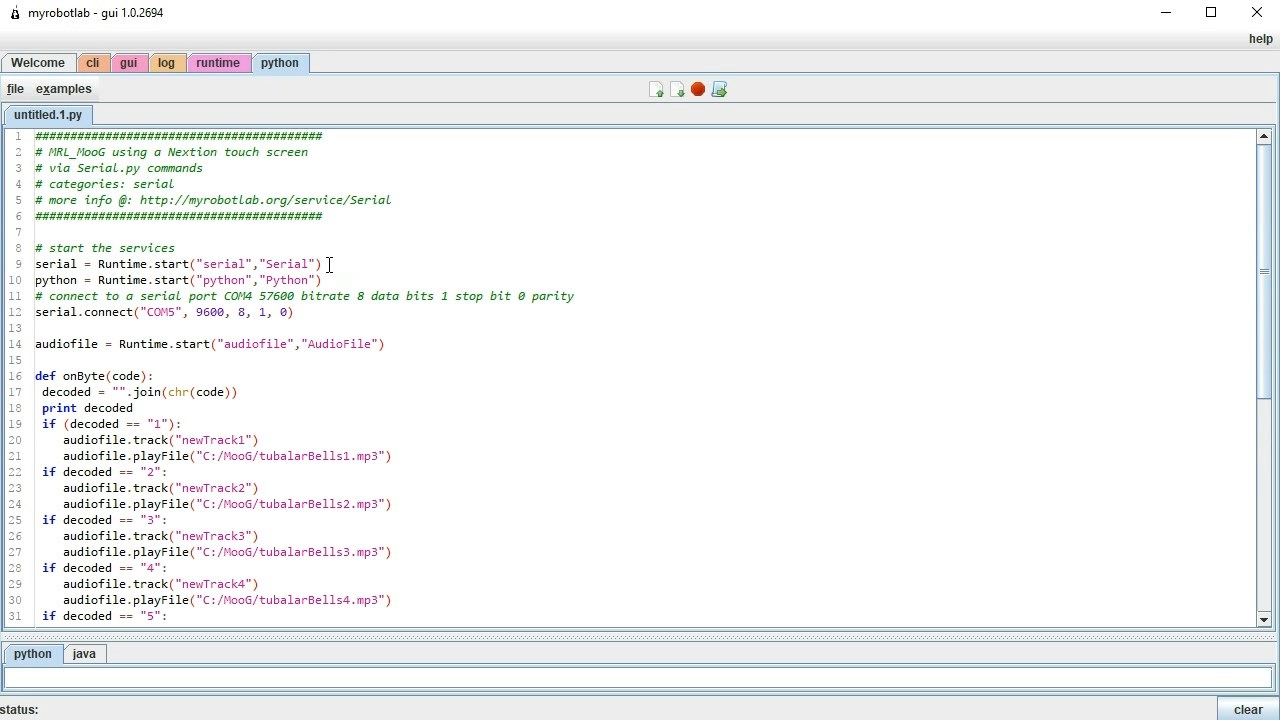This screenshot has height=720, width=1280.
Task: Click the '# categories: serial' comment
Action: 105,184
